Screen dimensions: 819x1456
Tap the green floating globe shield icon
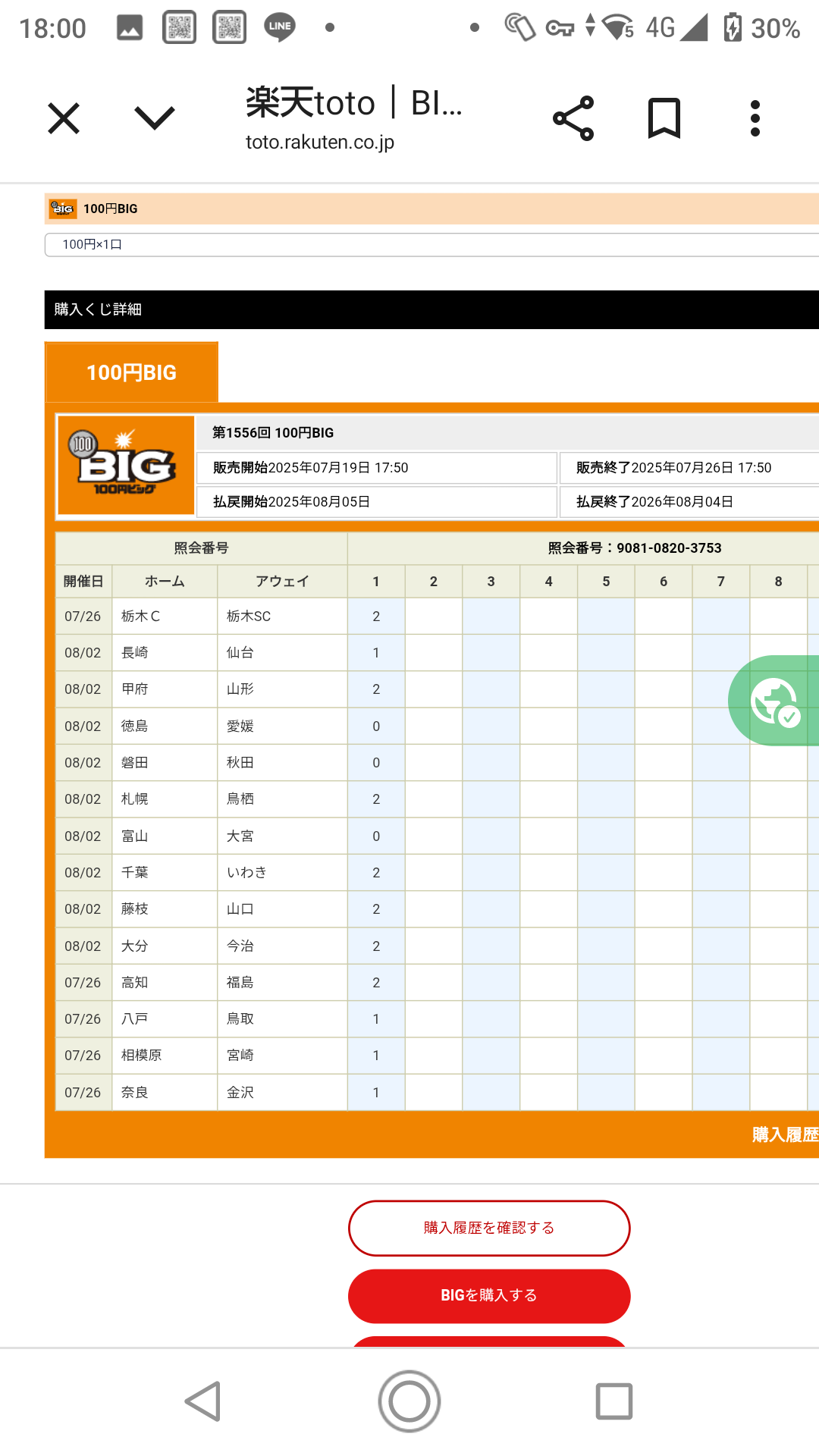tap(774, 701)
